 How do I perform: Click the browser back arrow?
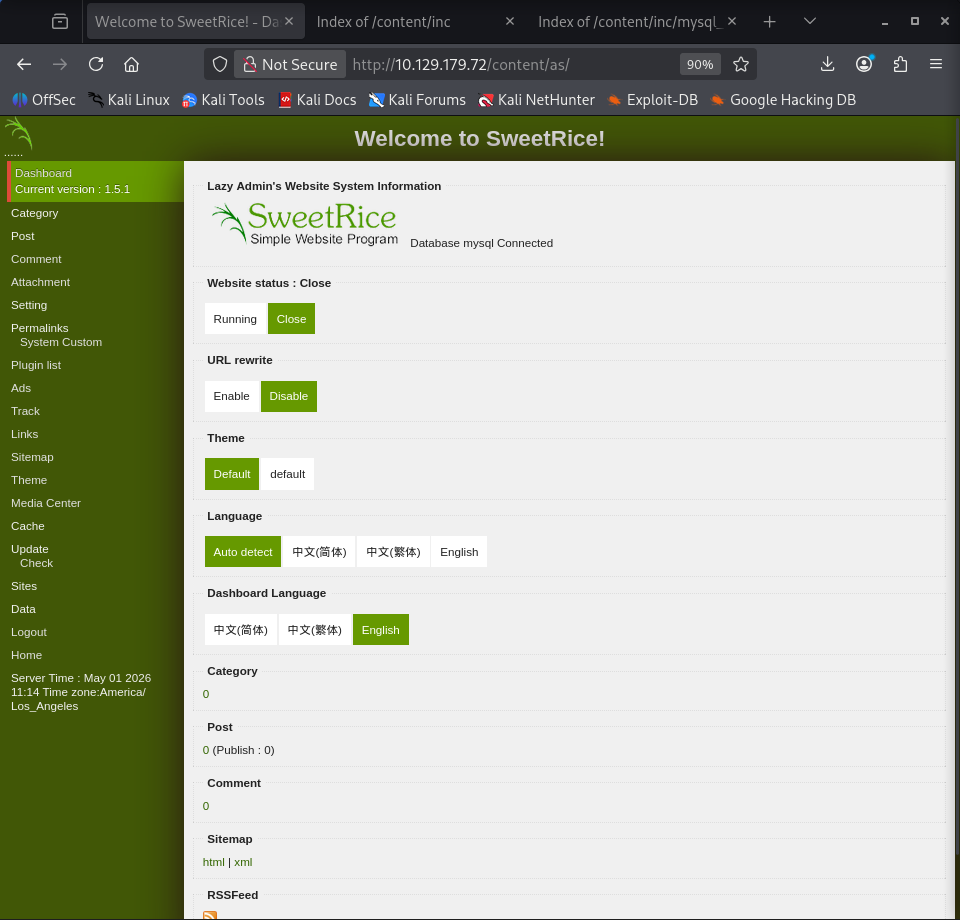(x=24, y=64)
